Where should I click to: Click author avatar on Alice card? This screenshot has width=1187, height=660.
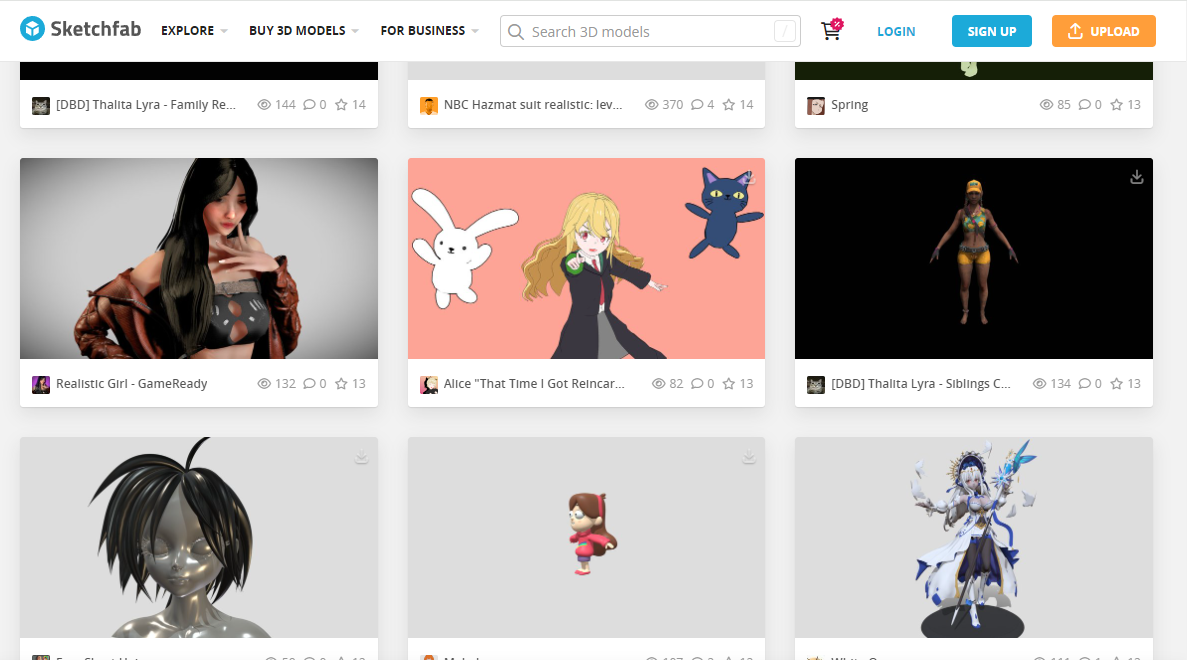[428, 384]
